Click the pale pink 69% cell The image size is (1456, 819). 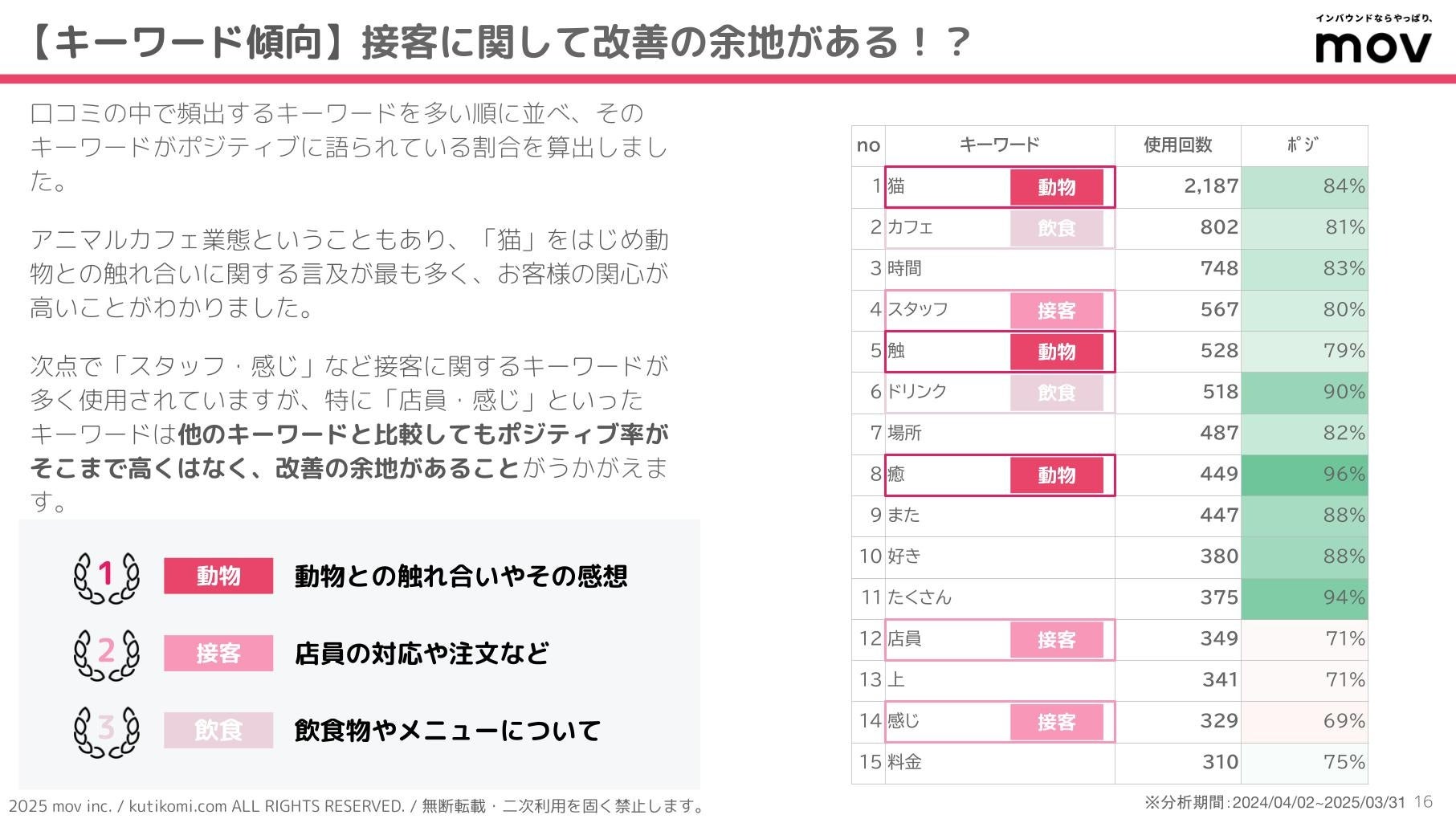click(1304, 721)
